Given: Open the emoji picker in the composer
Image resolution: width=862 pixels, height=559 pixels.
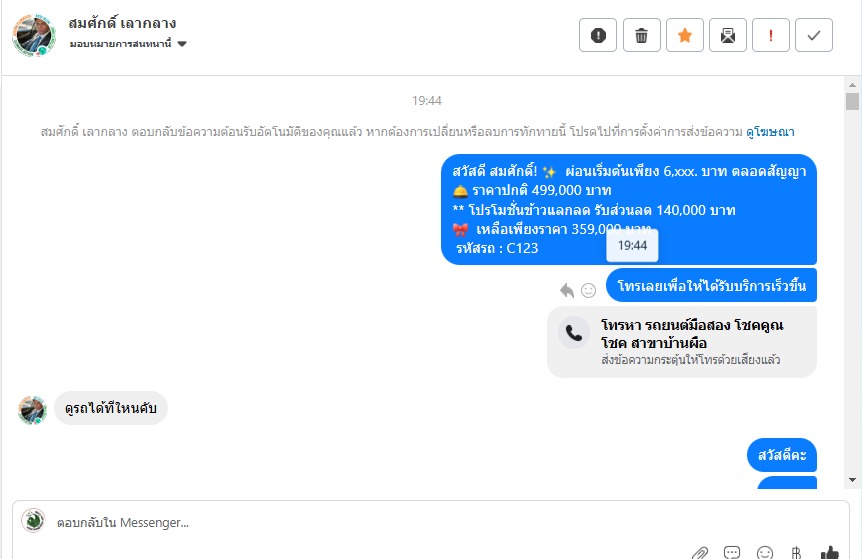Looking at the screenshot, I should [x=765, y=552].
